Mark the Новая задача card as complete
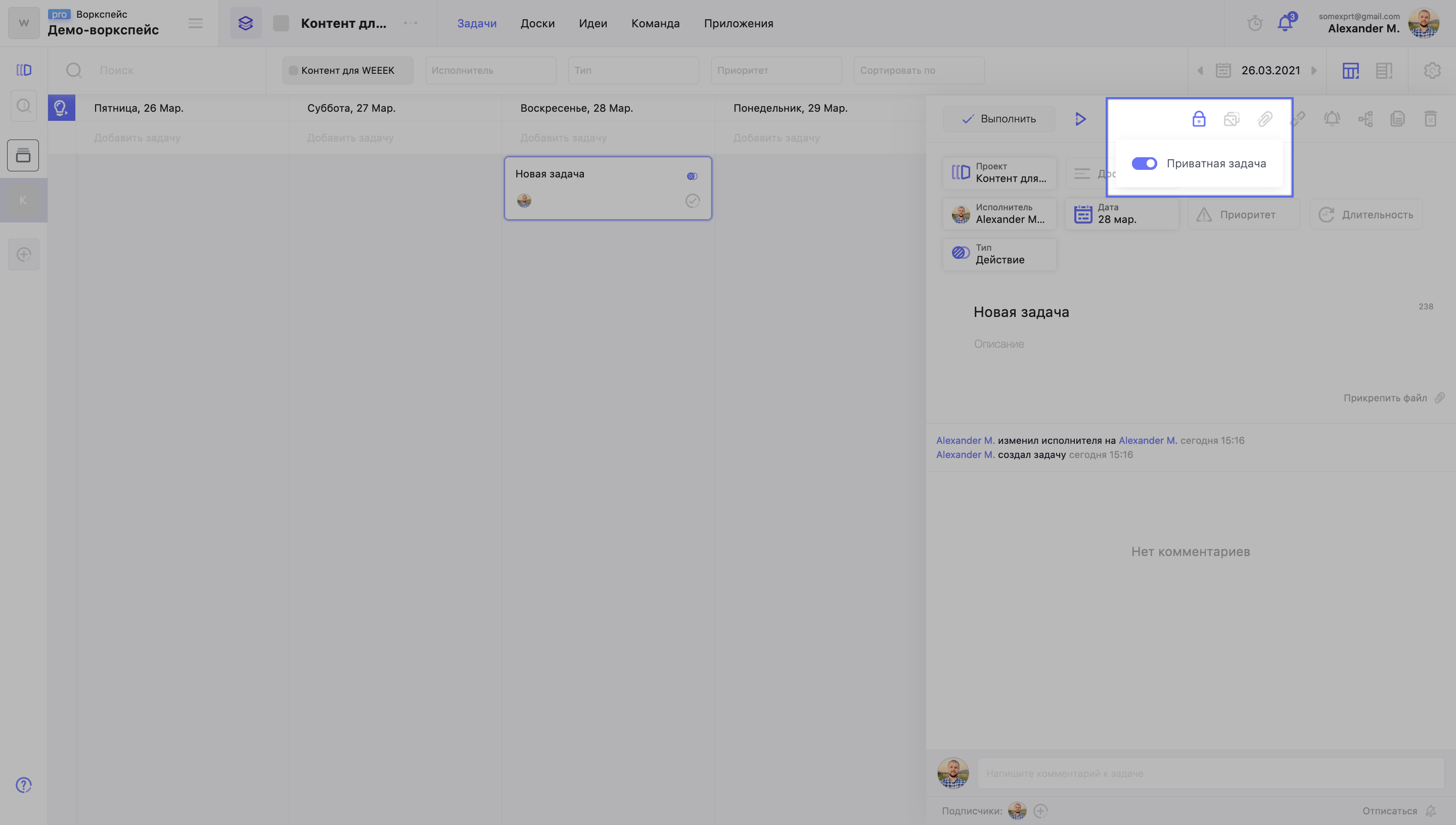The width and height of the screenshot is (1456, 825). (x=692, y=201)
